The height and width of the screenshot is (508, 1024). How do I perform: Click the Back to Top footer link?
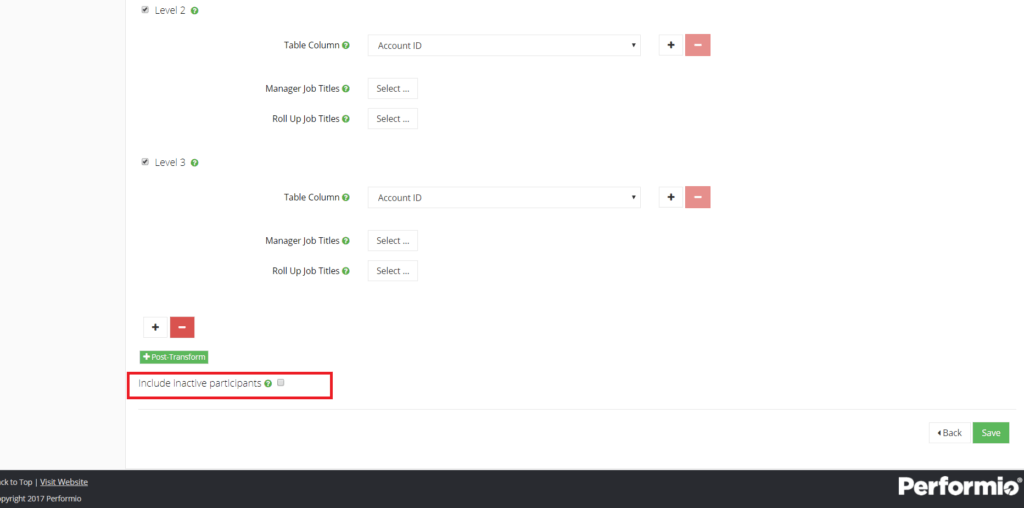[16, 482]
